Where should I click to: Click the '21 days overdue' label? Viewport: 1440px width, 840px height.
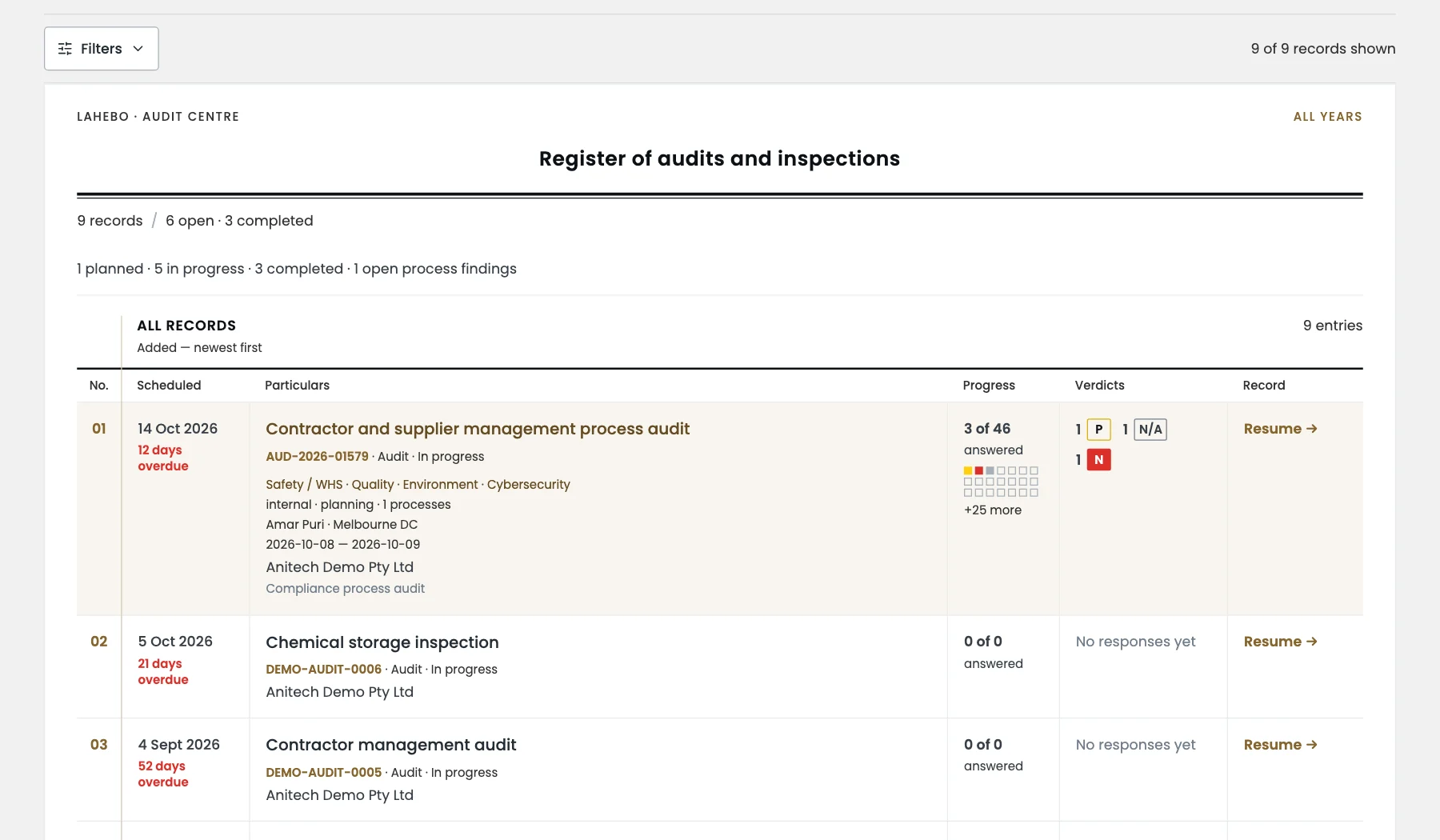(163, 672)
